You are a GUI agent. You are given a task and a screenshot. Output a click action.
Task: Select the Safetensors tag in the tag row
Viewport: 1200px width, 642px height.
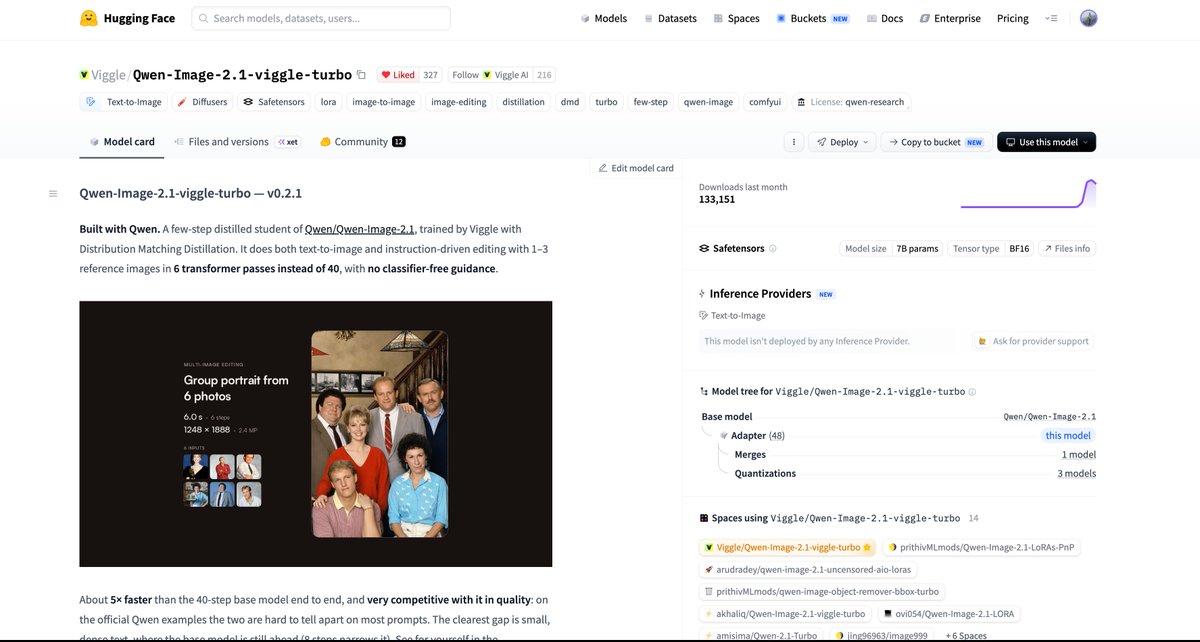click(274, 102)
